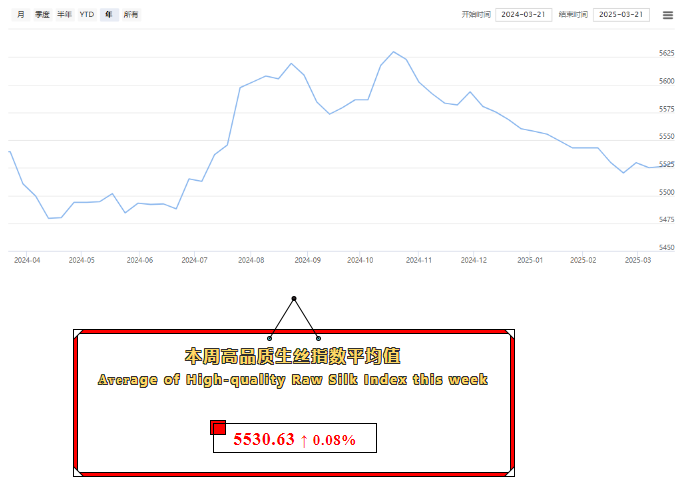Click the start date field 2024-03-21
Viewport: 681px width, 482px height.
tap(521, 15)
